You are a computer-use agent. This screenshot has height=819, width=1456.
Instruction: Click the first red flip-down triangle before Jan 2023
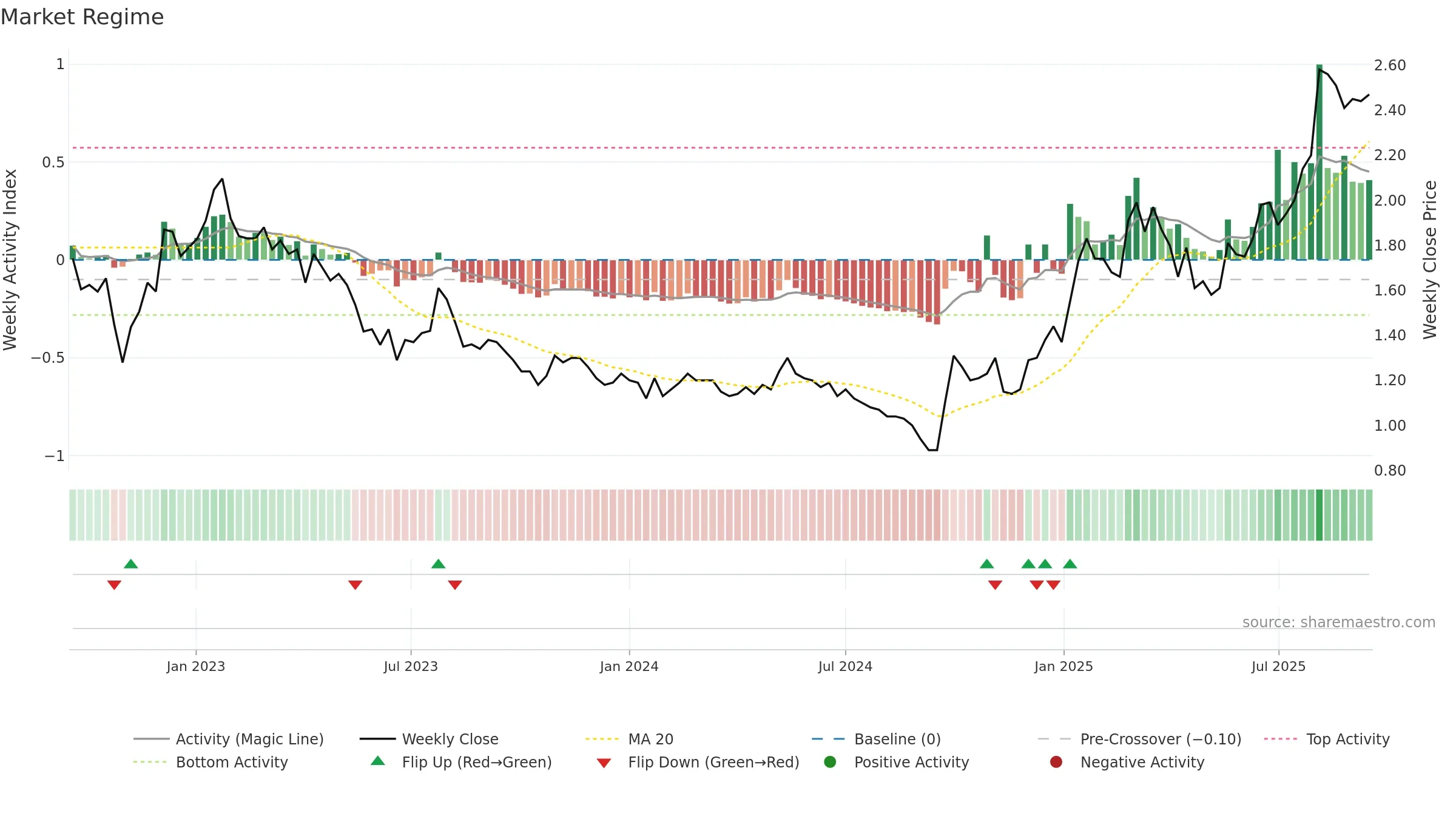(114, 585)
